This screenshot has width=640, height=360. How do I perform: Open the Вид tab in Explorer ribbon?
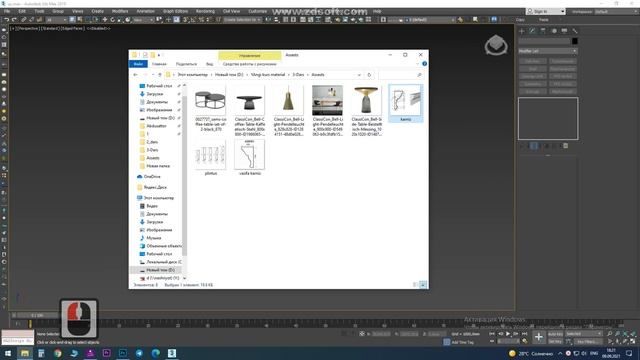209,64
